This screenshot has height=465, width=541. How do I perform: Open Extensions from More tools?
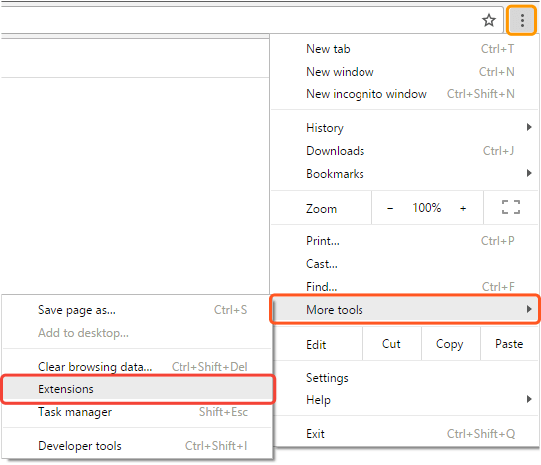(138, 389)
